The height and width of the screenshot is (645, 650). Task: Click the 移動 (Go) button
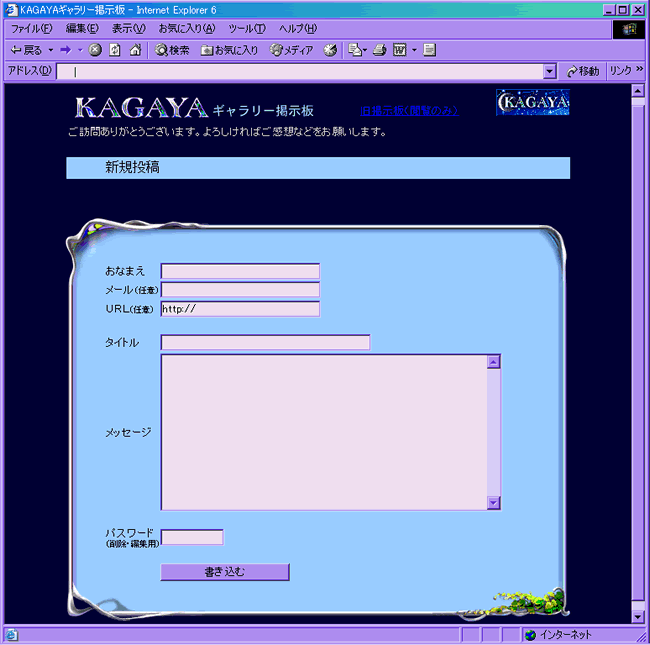click(x=583, y=71)
